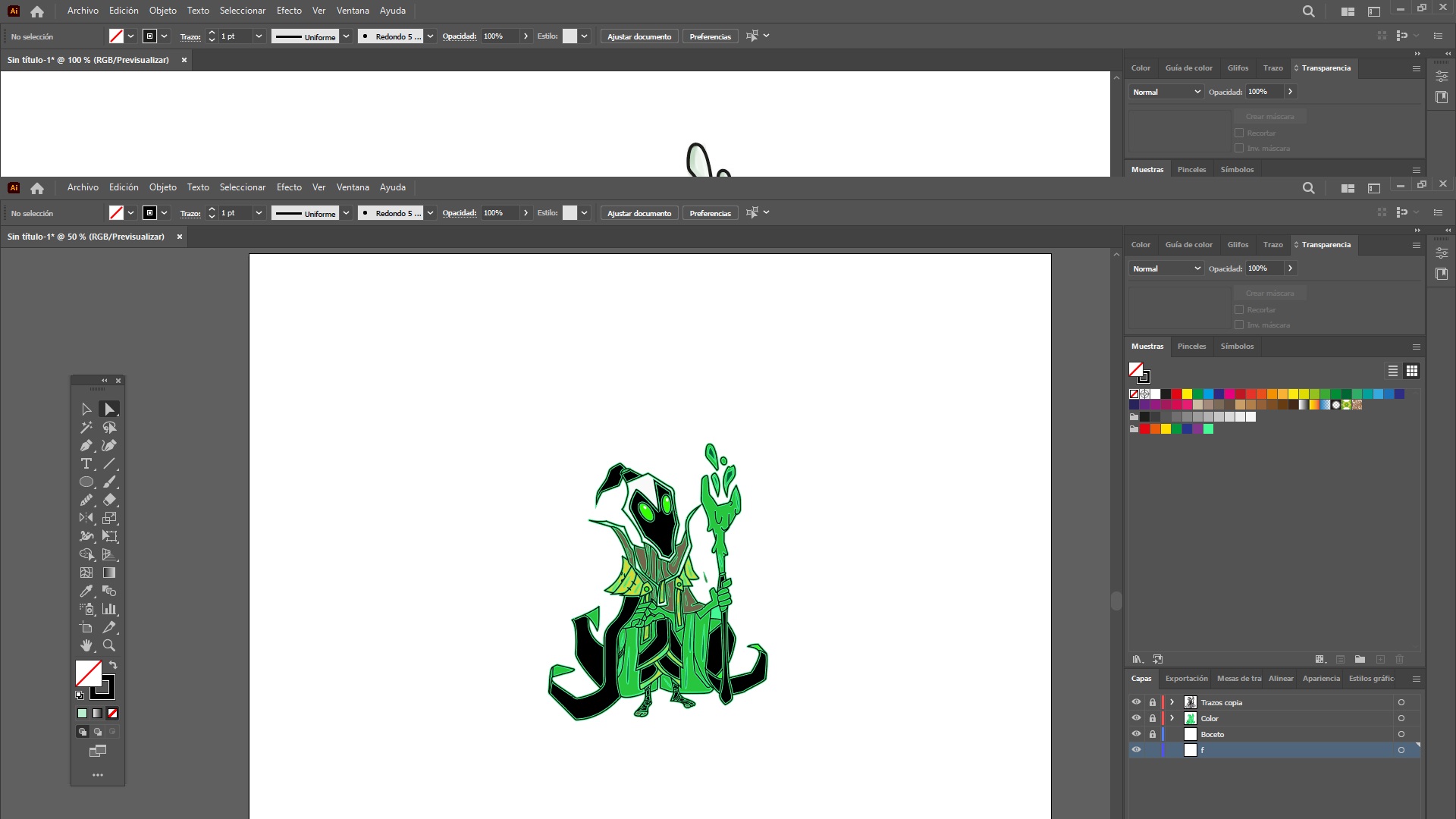
Task: Choose the Lasso tool
Action: pyautogui.click(x=109, y=428)
